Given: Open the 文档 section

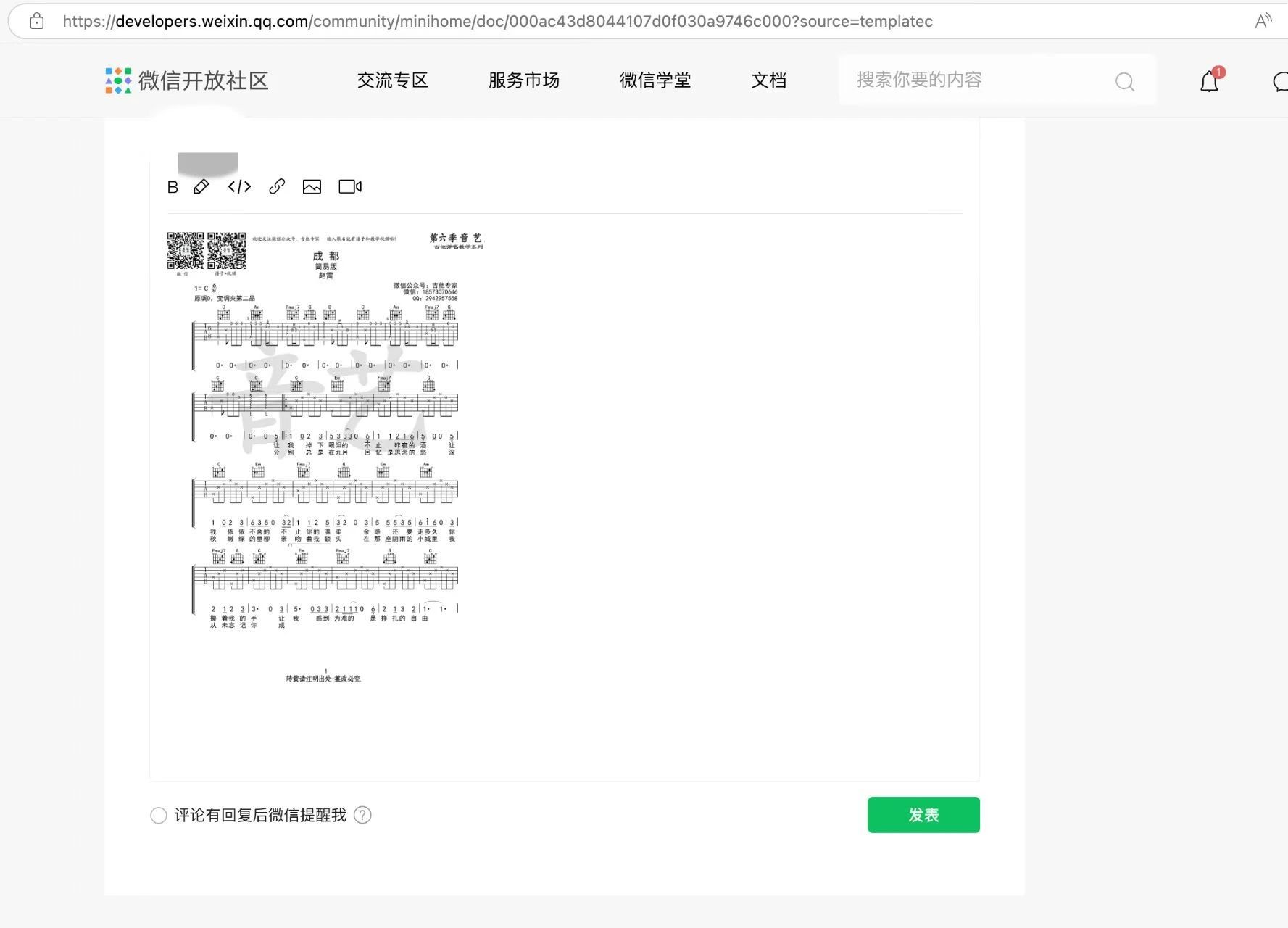Looking at the screenshot, I should [x=769, y=80].
